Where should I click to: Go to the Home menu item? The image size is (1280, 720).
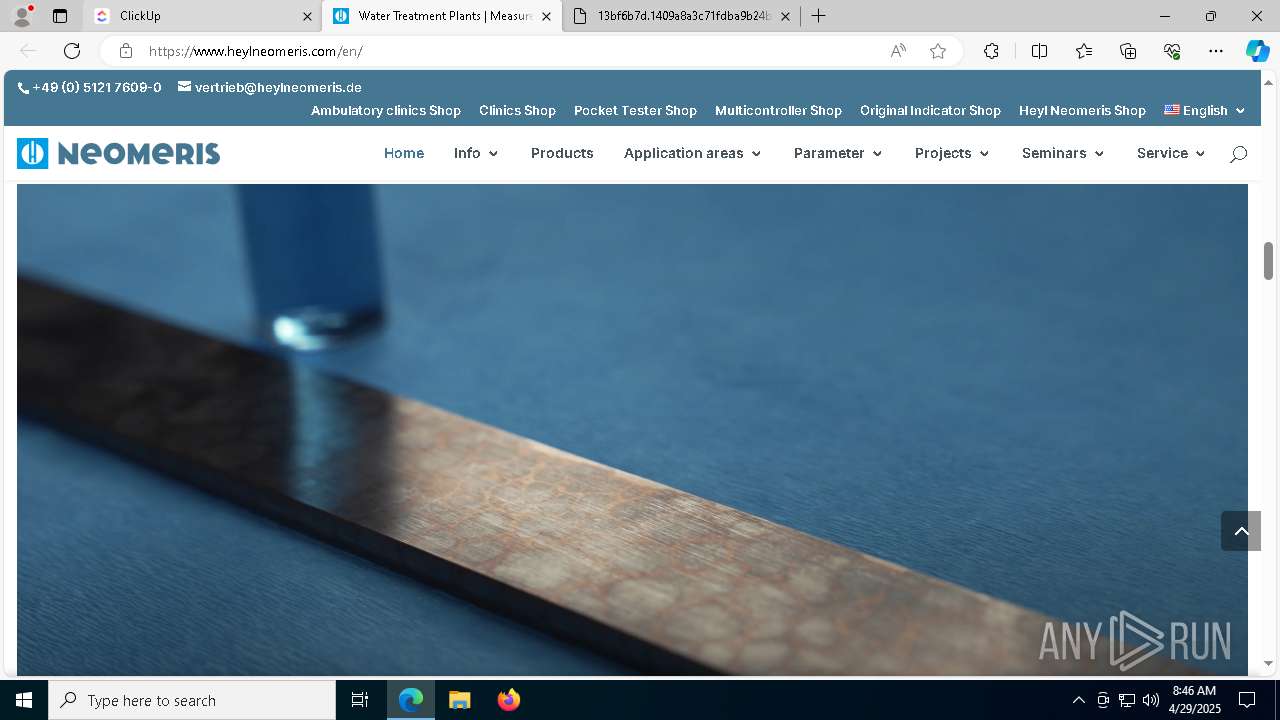coord(404,153)
